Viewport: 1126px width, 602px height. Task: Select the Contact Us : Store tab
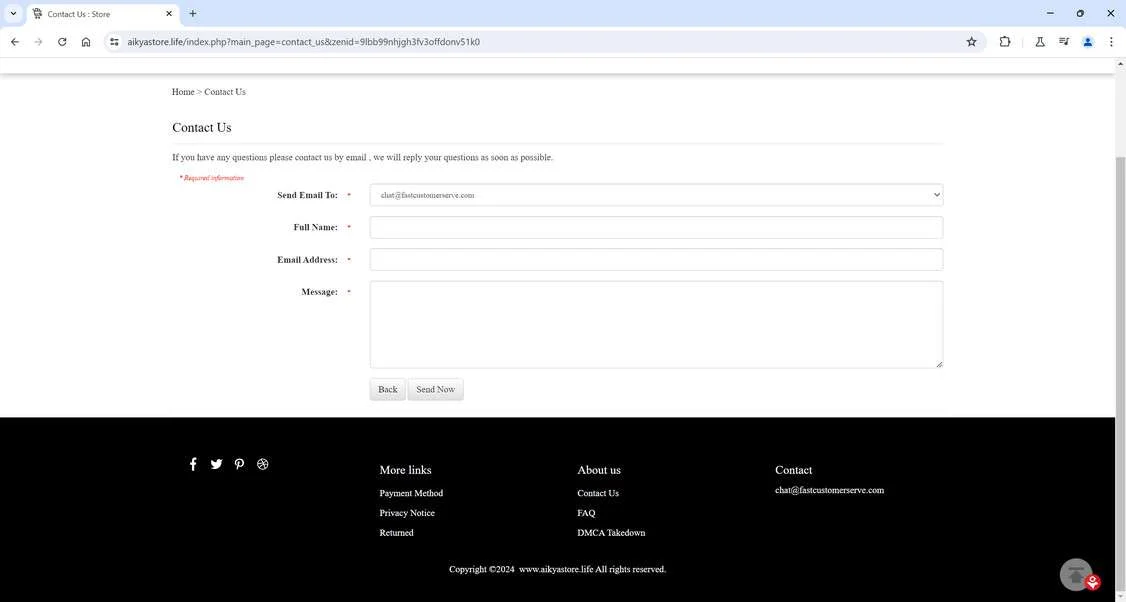click(x=103, y=14)
